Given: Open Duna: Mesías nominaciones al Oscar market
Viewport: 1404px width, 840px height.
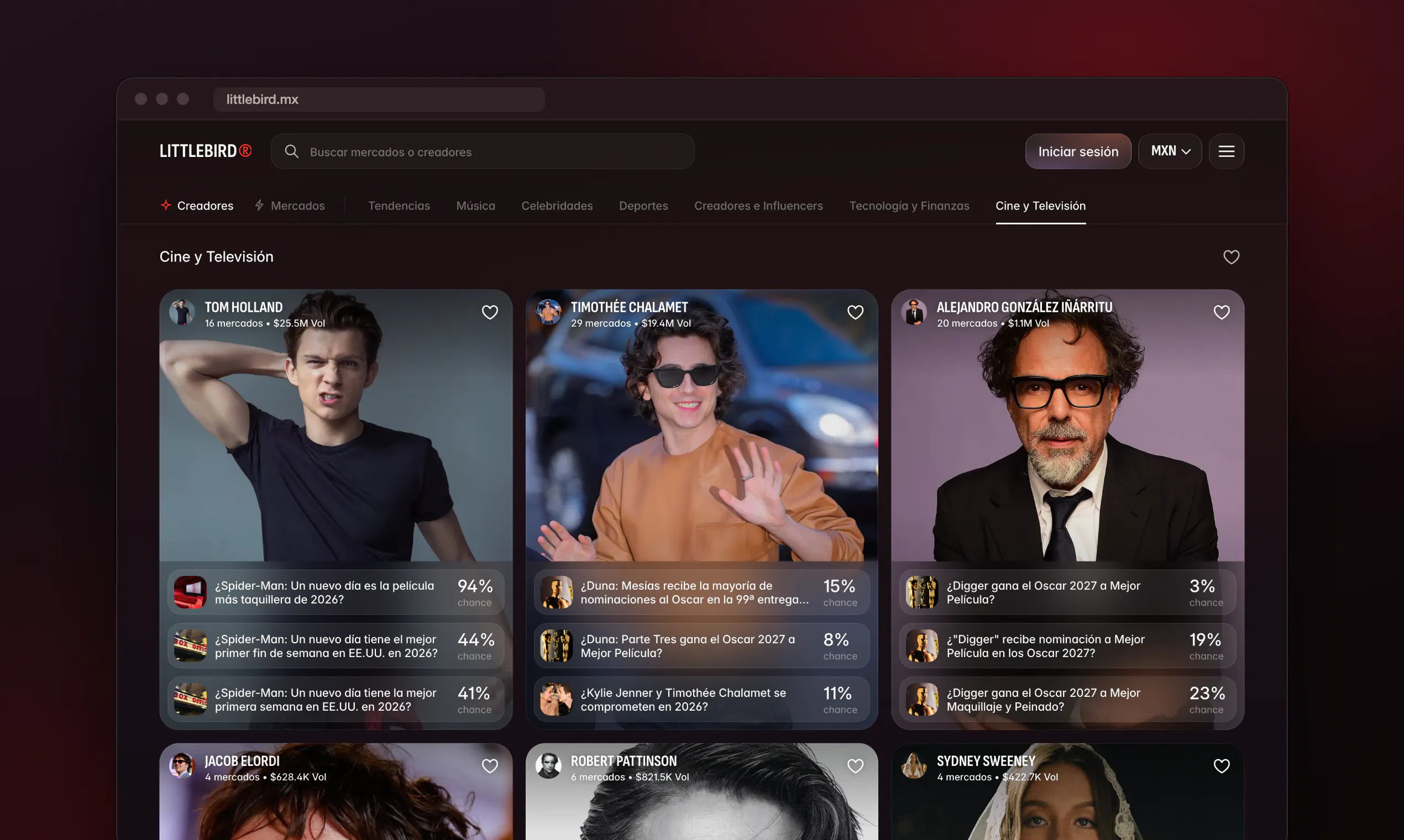Looking at the screenshot, I should coord(701,592).
